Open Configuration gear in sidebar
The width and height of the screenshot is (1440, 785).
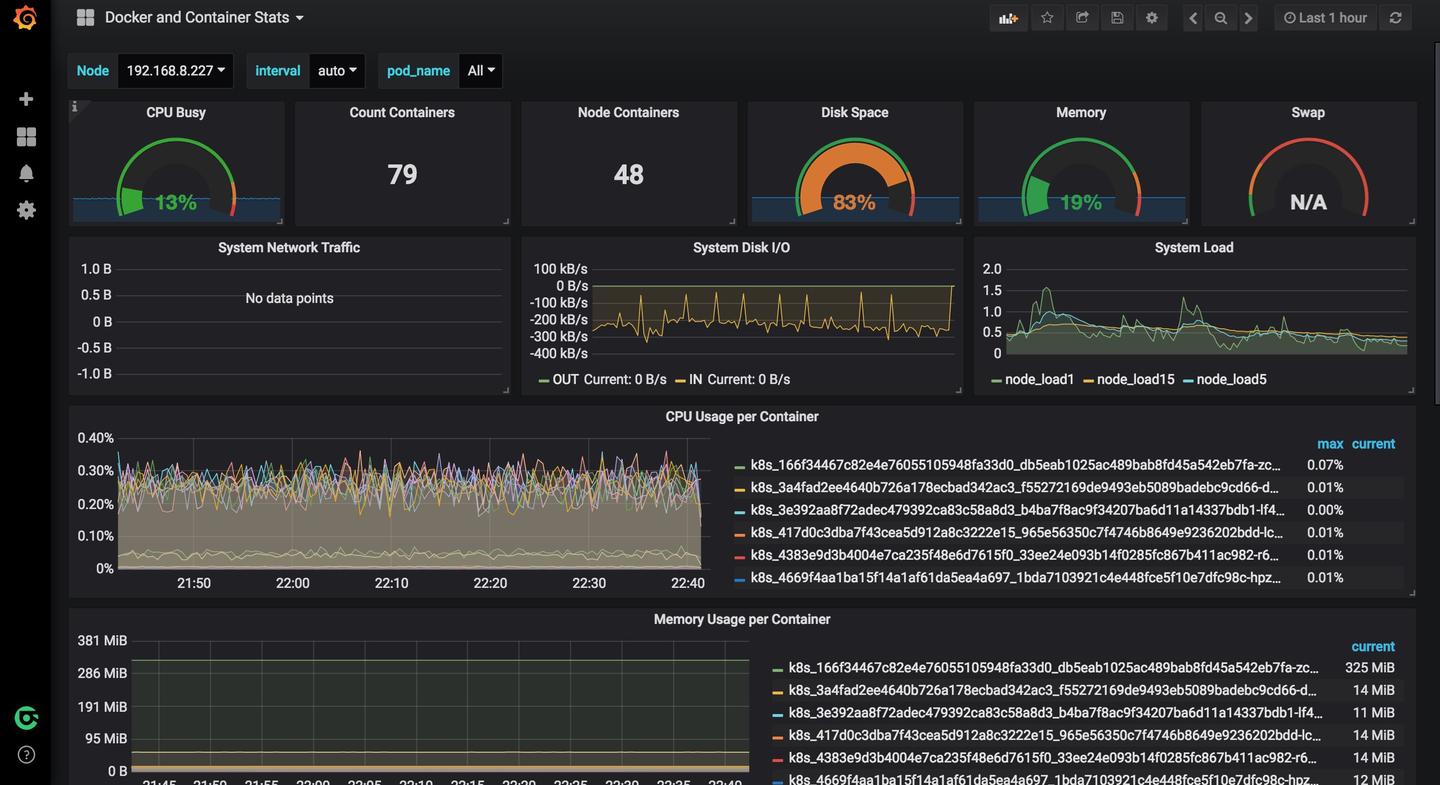click(26, 210)
